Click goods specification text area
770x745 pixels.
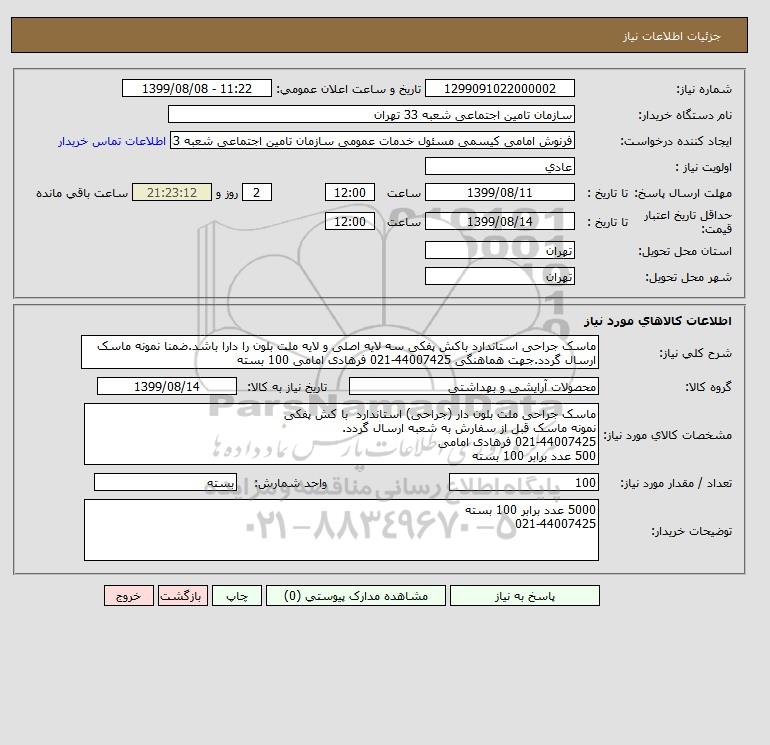tap(341, 434)
